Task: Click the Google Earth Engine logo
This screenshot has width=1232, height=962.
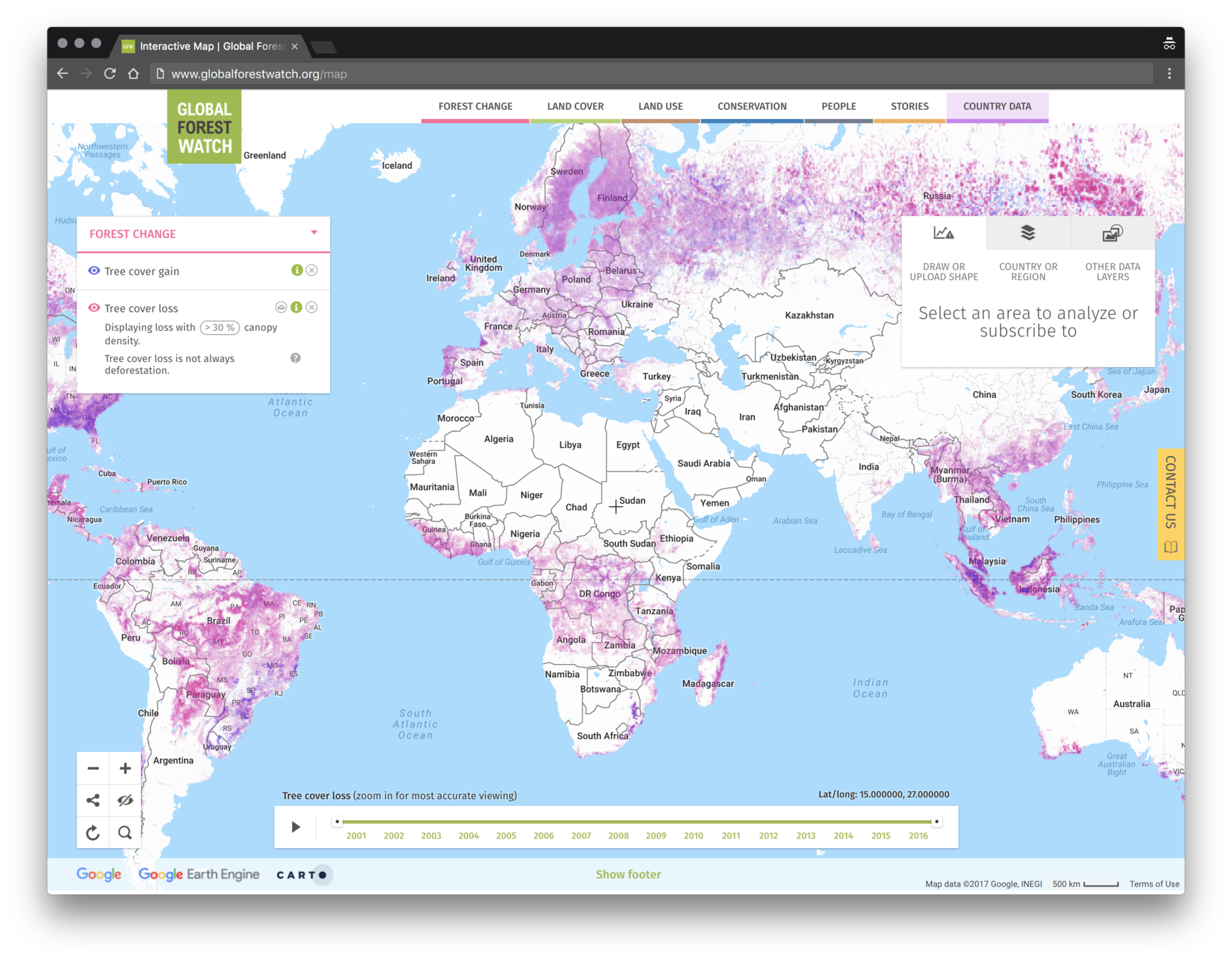Action: (199, 874)
